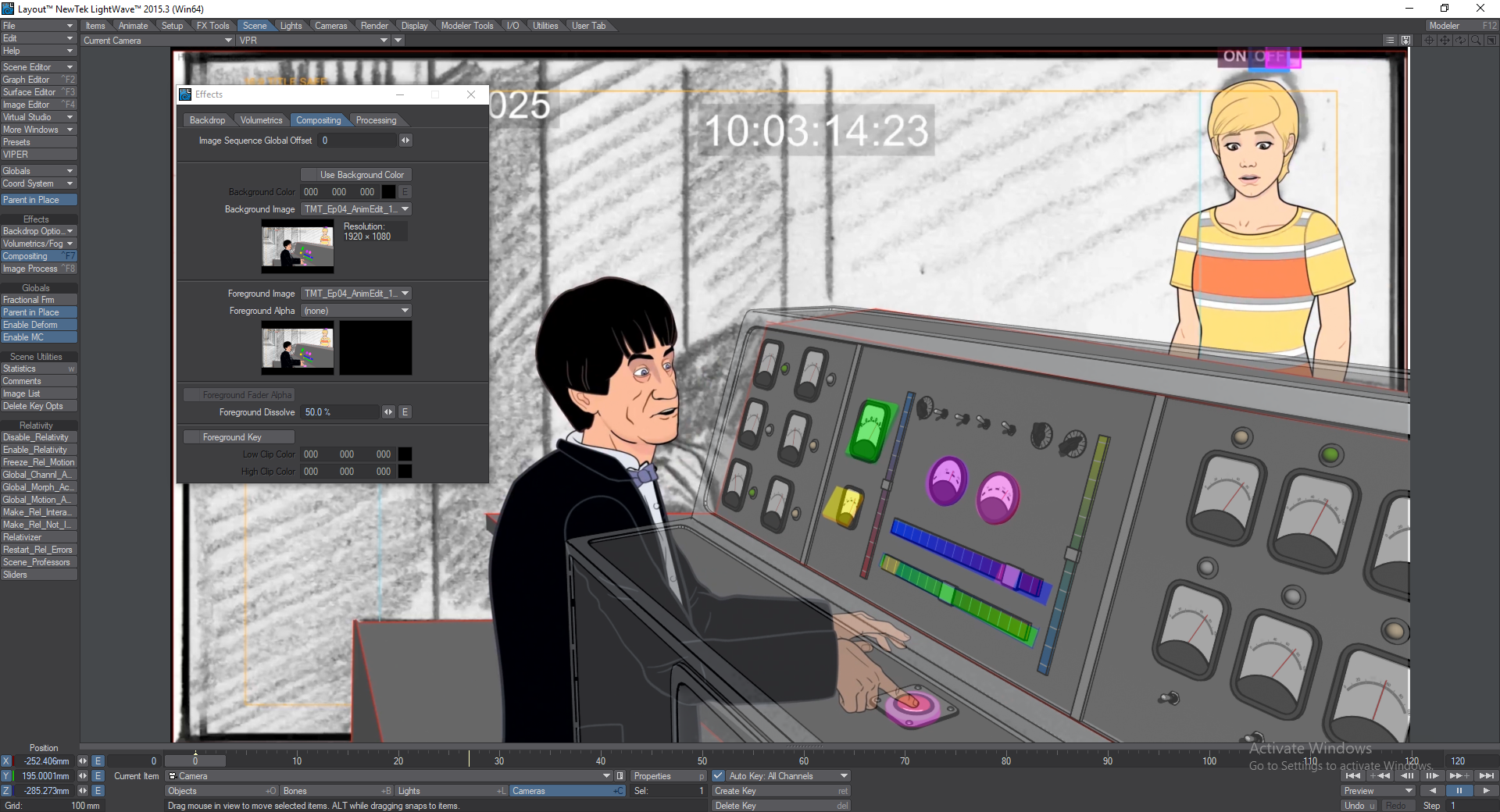
Task: Open Preview dropdown
Action: (x=1378, y=791)
